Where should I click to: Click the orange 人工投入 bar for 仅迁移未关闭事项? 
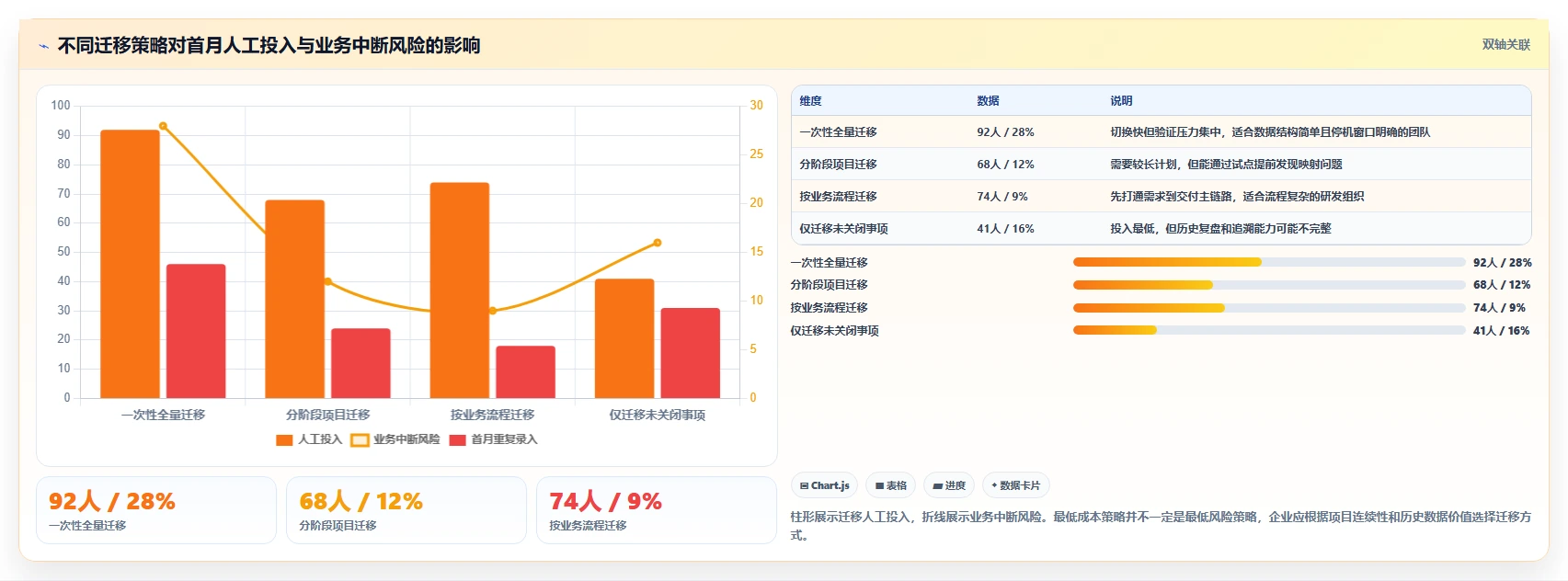pos(624,338)
